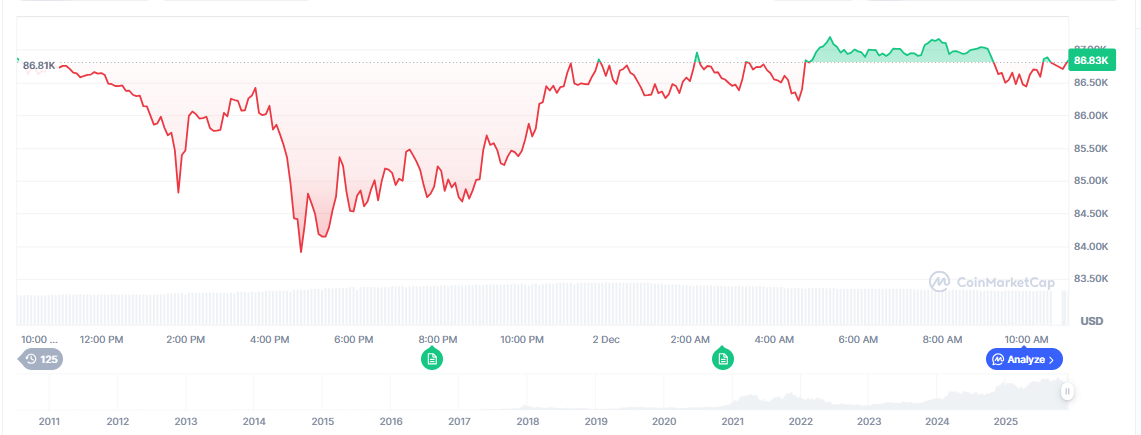Click 2011 on the year navigator

click(x=50, y=421)
